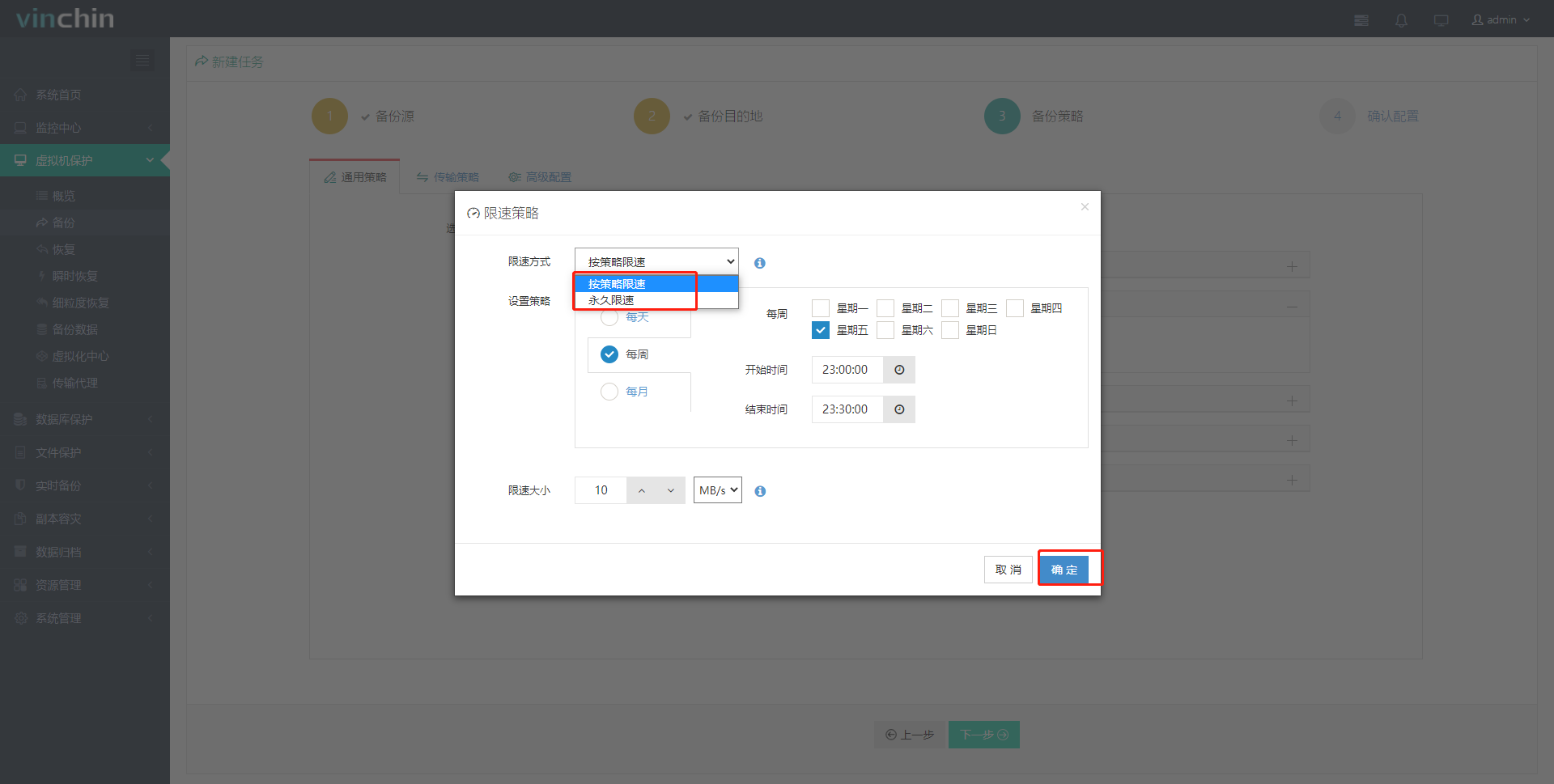Switch to the 传输策略 tab
This screenshot has width=1554, height=784.
(448, 177)
